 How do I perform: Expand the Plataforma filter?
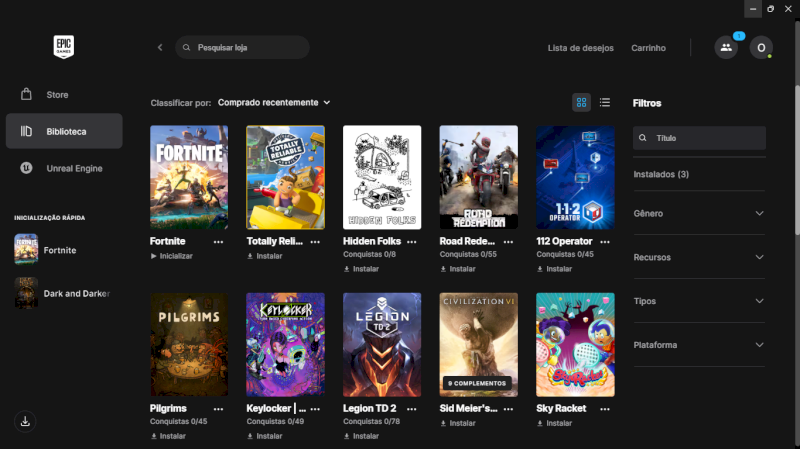tap(699, 345)
